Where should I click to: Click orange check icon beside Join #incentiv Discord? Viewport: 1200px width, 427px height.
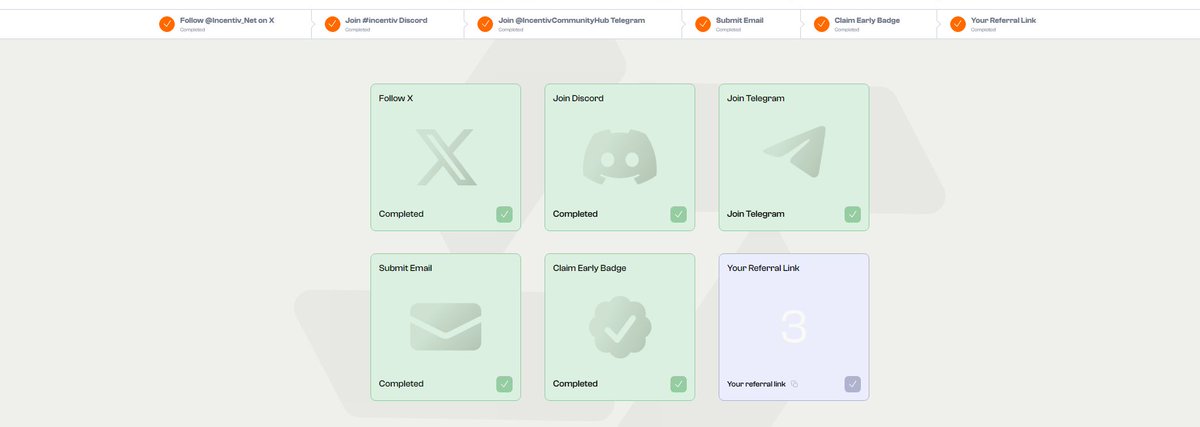click(332, 24)
